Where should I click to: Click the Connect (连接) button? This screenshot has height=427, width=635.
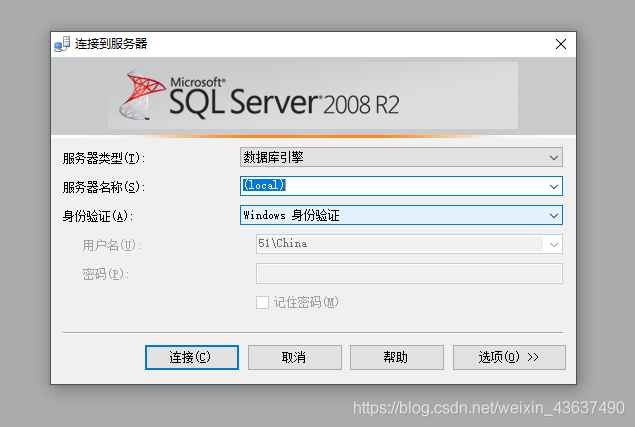pyautogui.click(x=192, y=357)
